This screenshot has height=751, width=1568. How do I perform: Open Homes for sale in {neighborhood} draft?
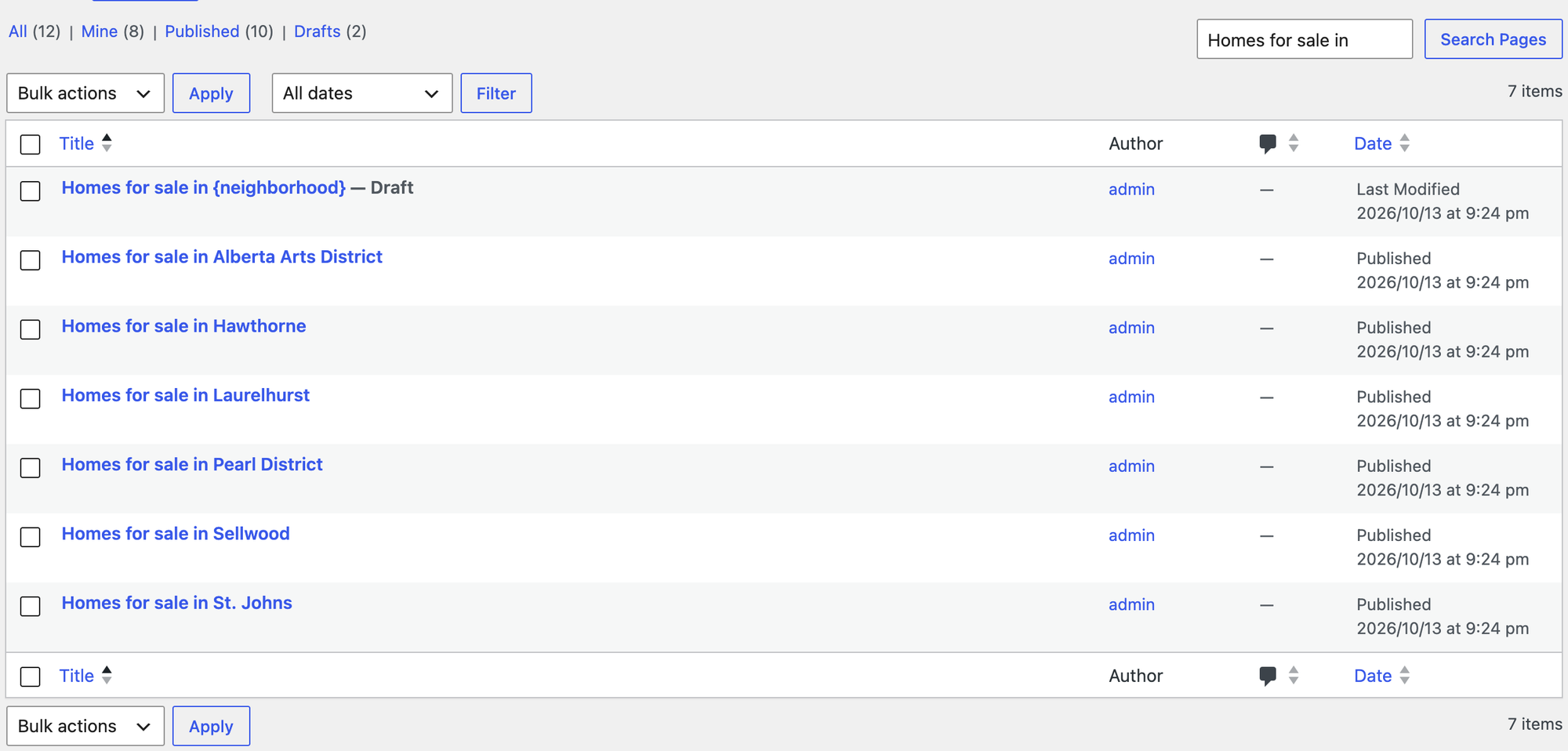pos(204,188)
